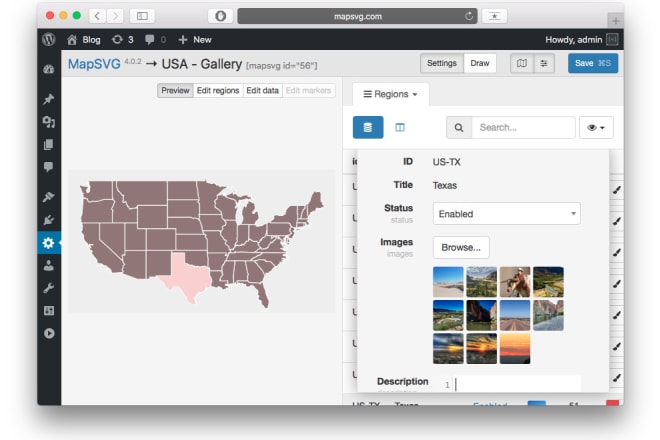Reload page using address bar refresh icon
The image size is (660, 440).
(468, 16)
